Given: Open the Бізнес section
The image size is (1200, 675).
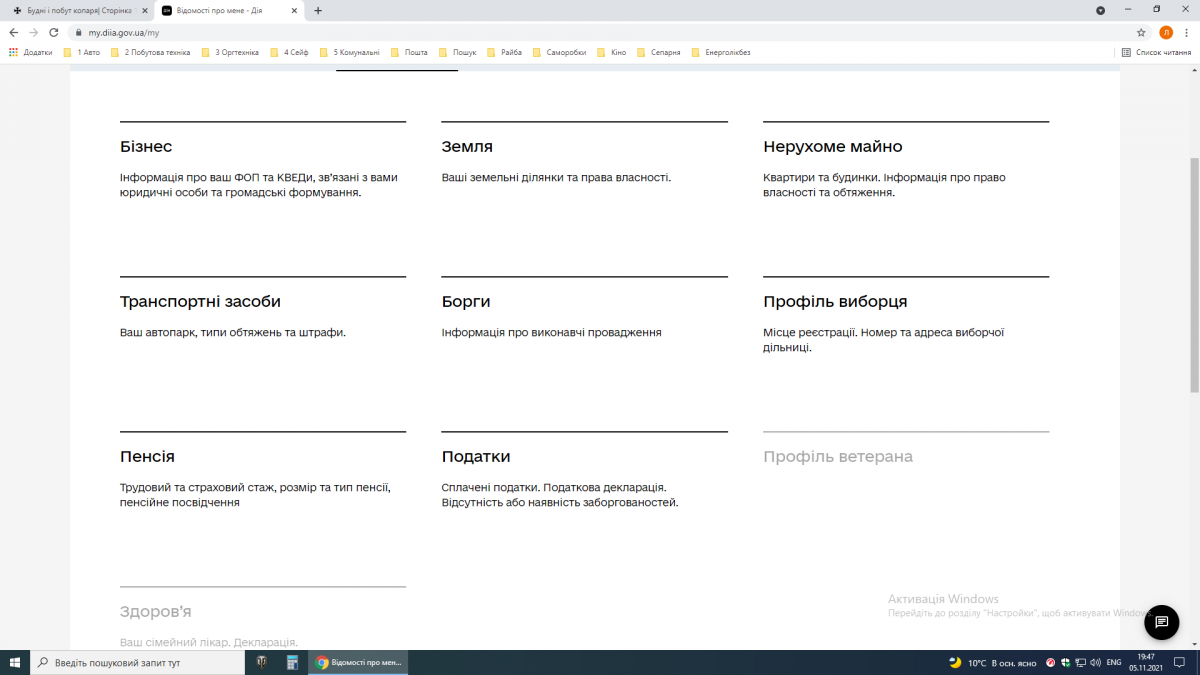Looking at the screenshot, I should pyautogui.click(x=146, y=147).
